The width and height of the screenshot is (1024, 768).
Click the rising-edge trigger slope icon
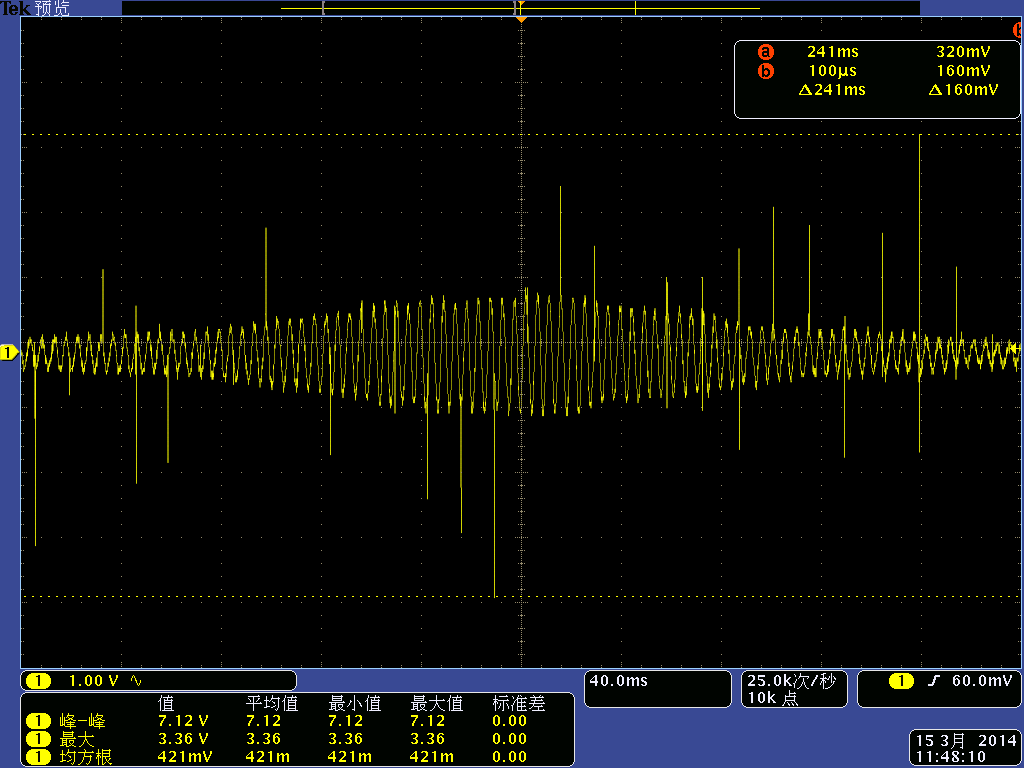coord(933,681)
